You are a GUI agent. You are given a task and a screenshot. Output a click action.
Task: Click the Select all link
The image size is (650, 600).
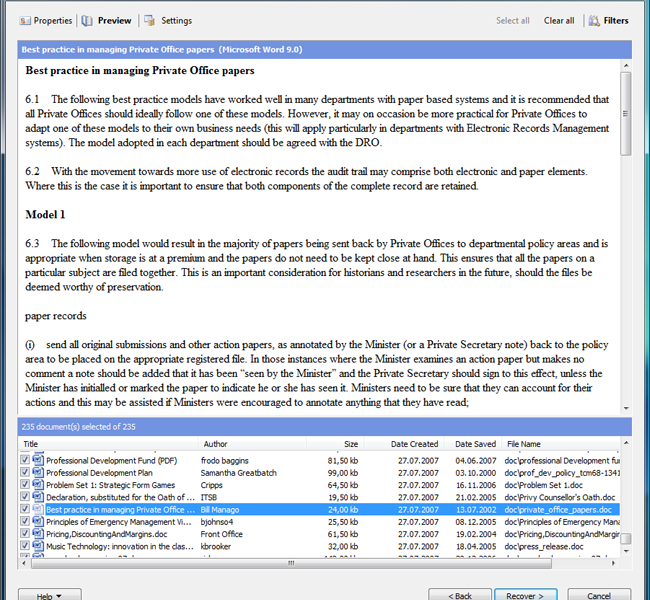513,21
